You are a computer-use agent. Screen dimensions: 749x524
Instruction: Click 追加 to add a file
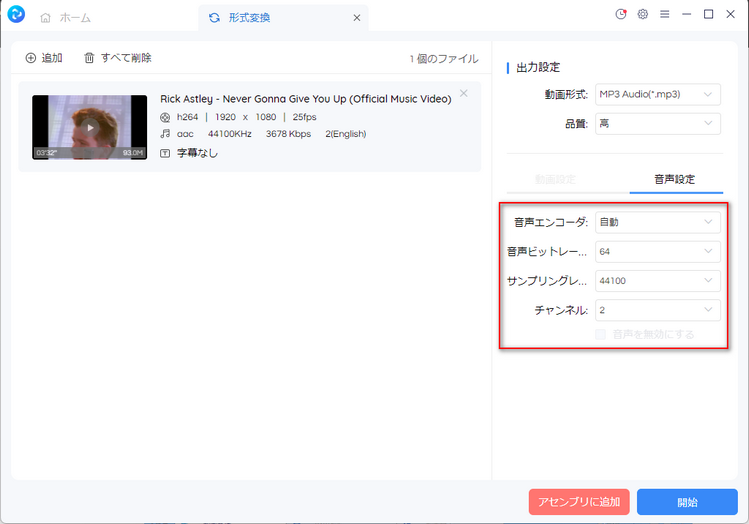tap(43, 58)
